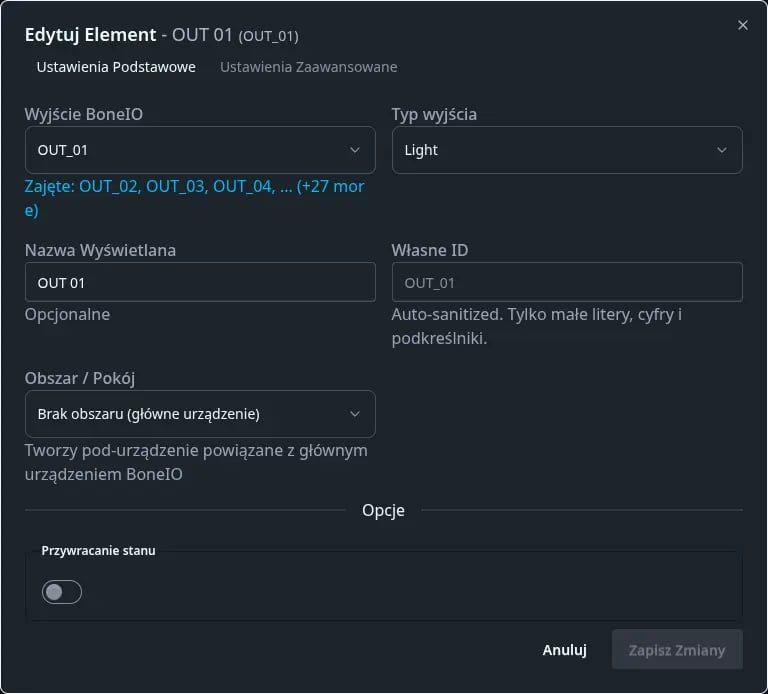Click the Przywracanie stanu label

point(98,550)
